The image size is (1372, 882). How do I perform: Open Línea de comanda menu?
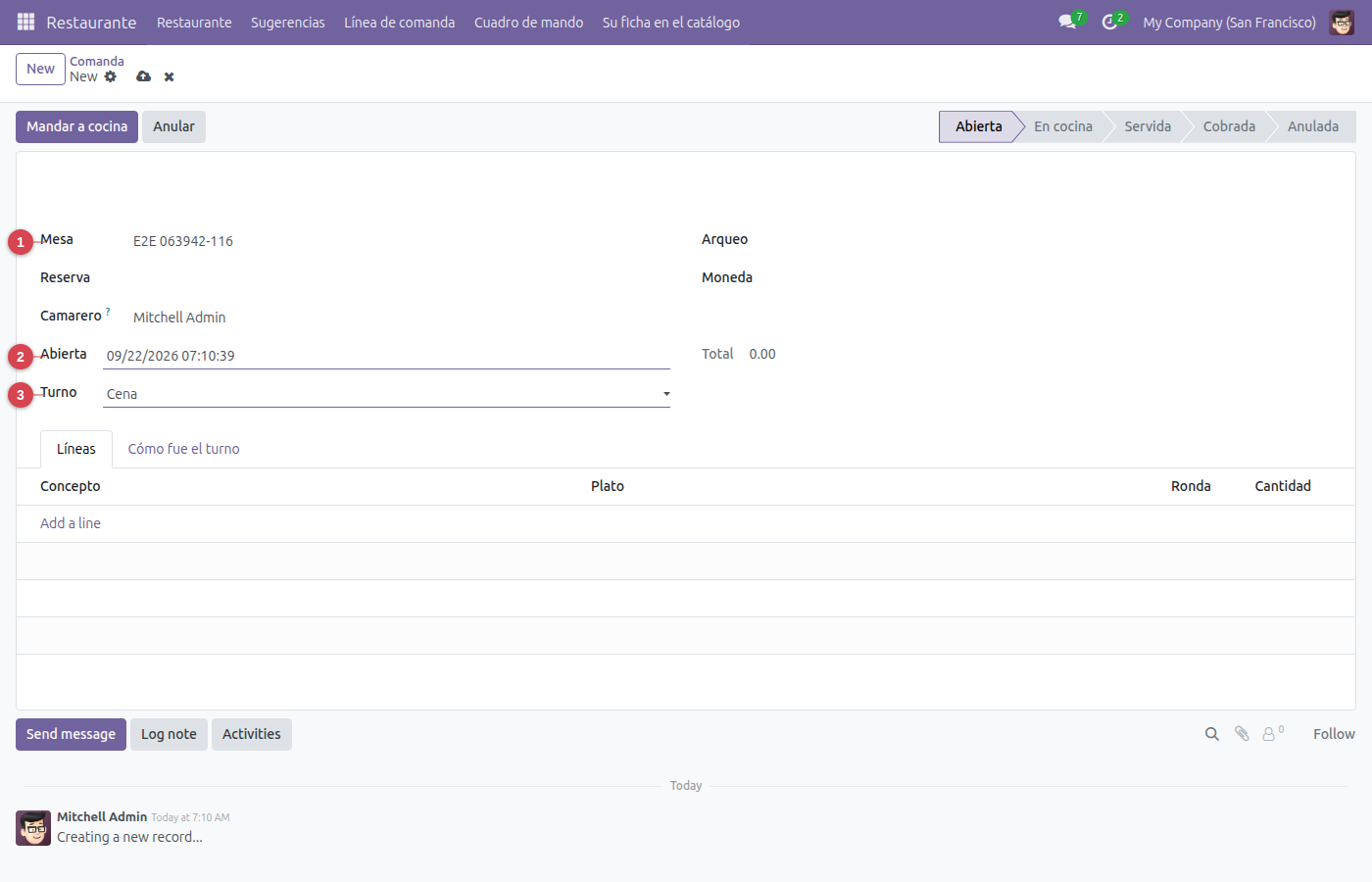(x=399, y=22)
